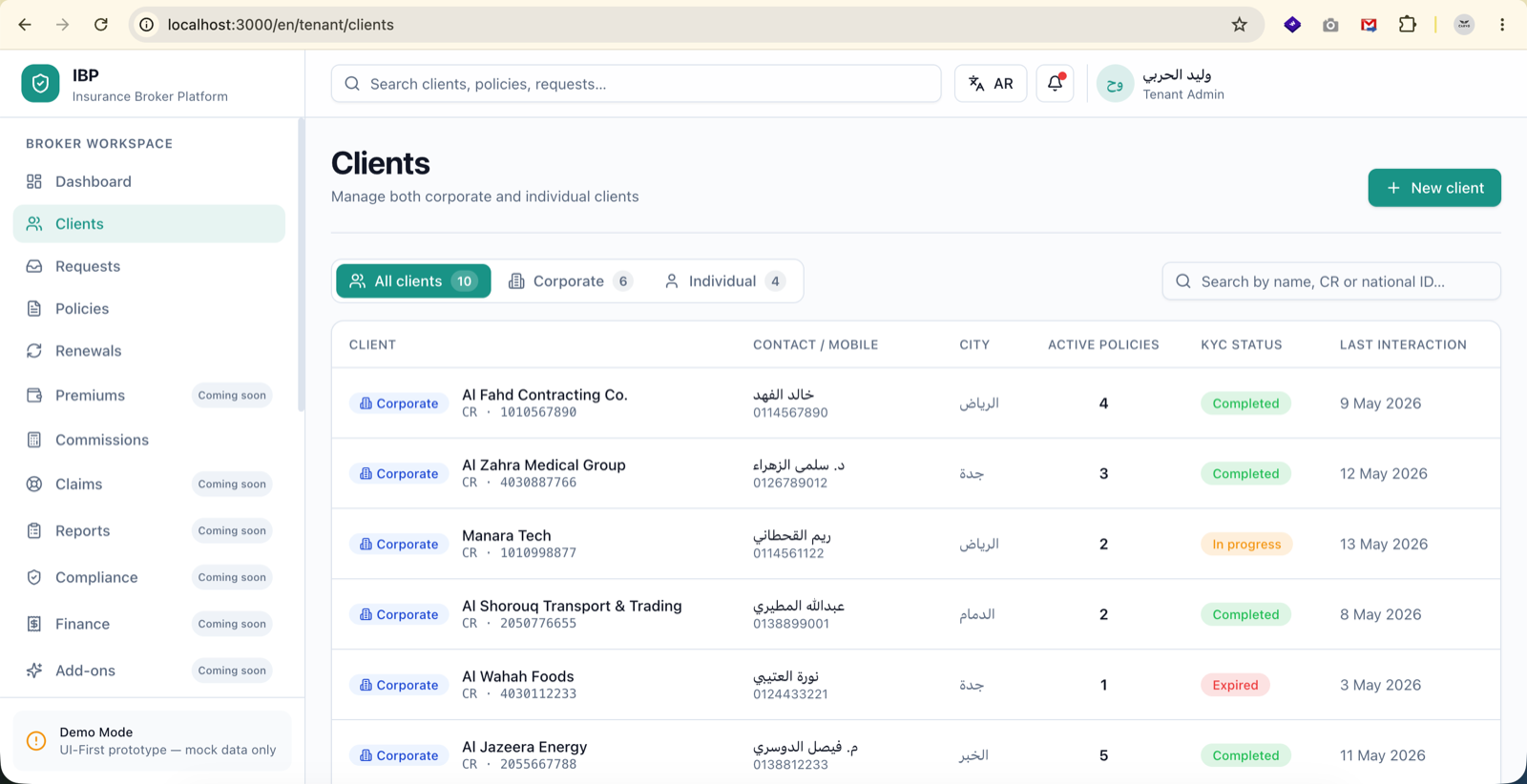
Task: Reload the browser page
Action: (x=101, y=25)
